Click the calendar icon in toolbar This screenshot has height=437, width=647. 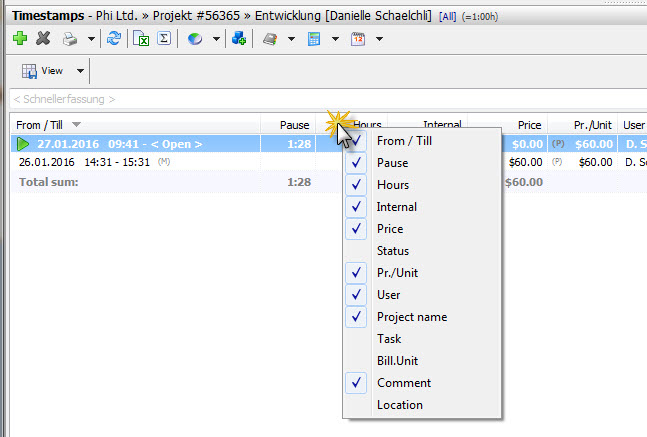pos(358,39)
